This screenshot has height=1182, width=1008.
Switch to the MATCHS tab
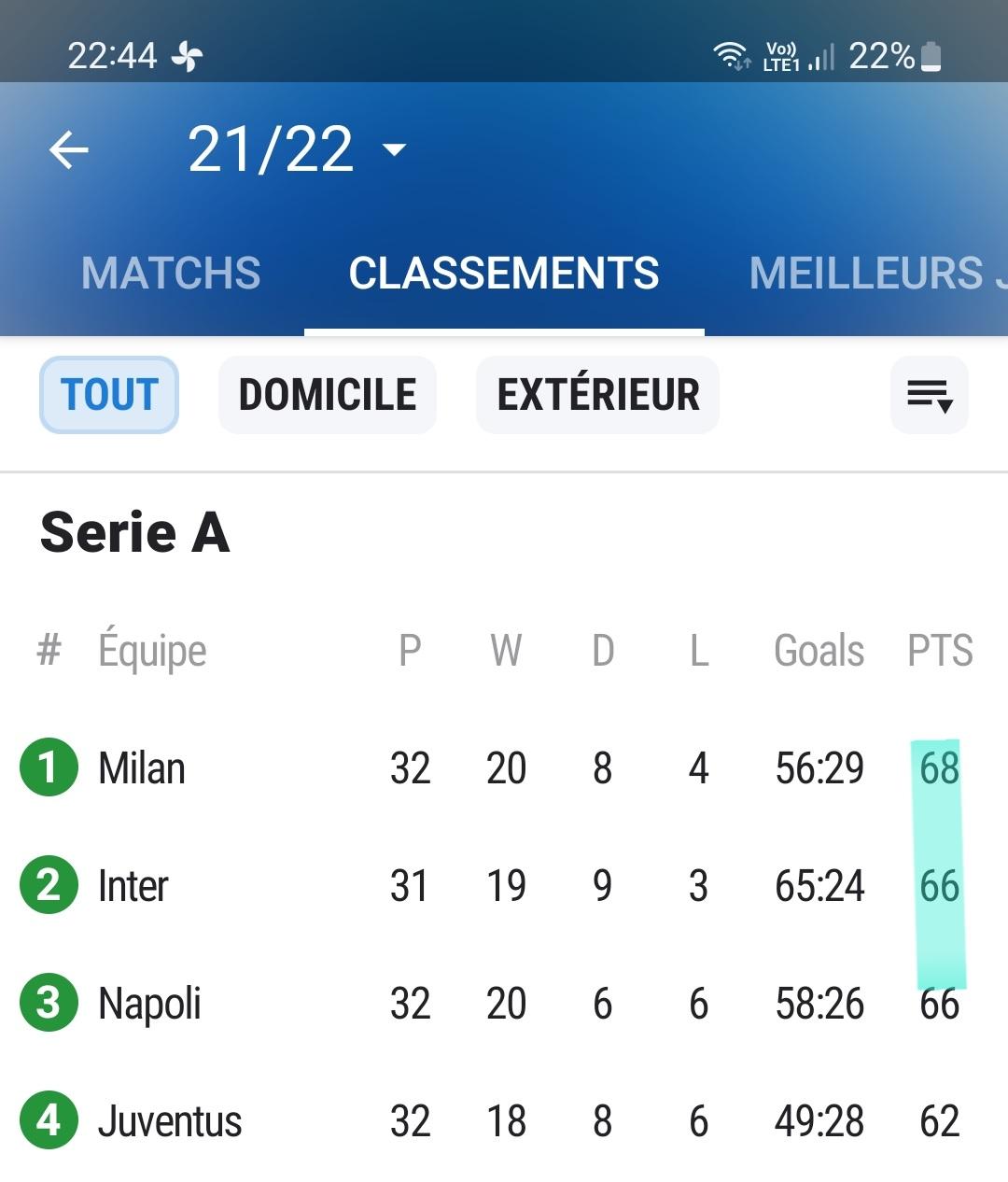click(x=171, y=274)
